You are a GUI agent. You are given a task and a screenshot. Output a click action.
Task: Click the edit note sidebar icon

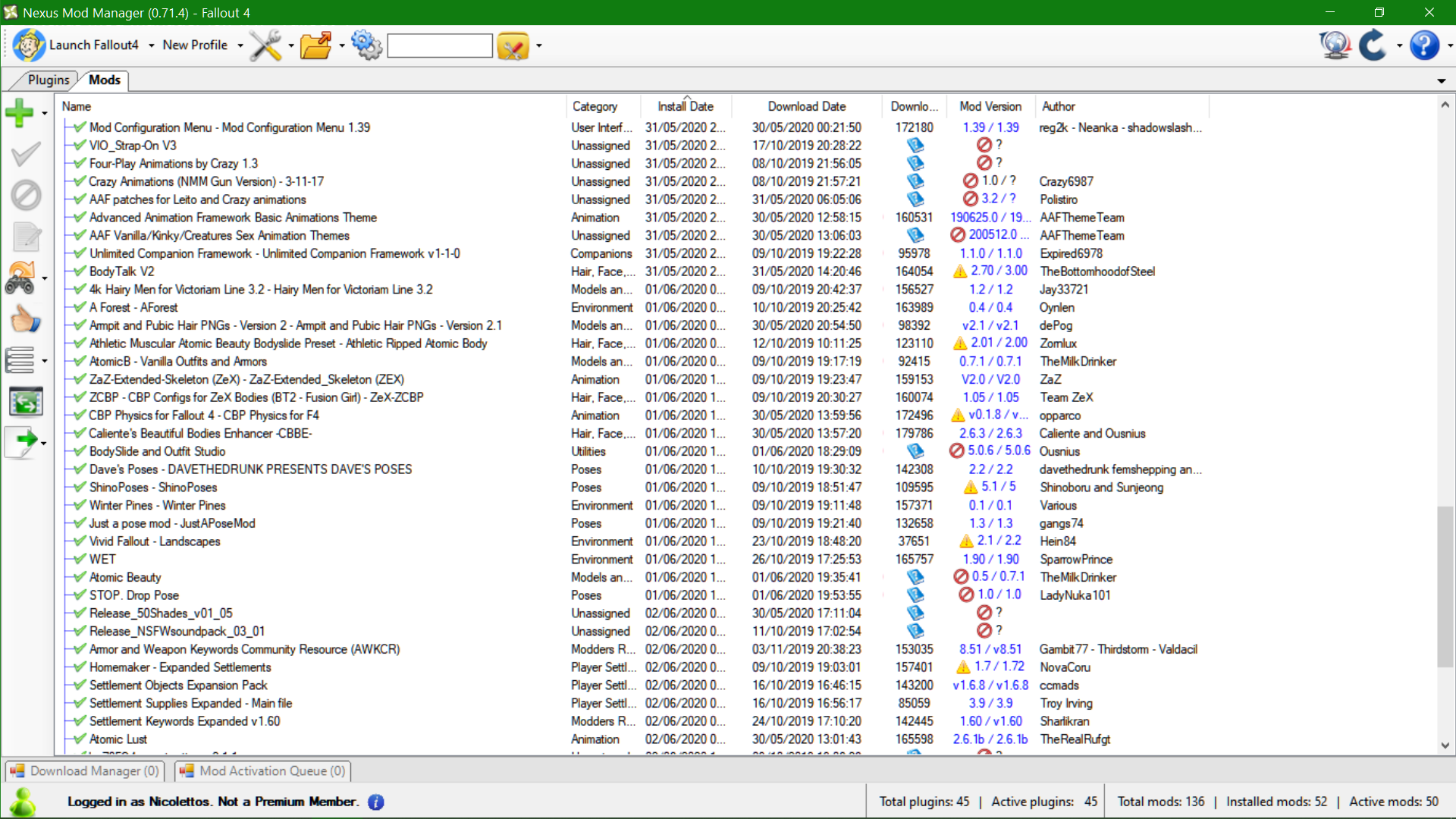[27, 237]
